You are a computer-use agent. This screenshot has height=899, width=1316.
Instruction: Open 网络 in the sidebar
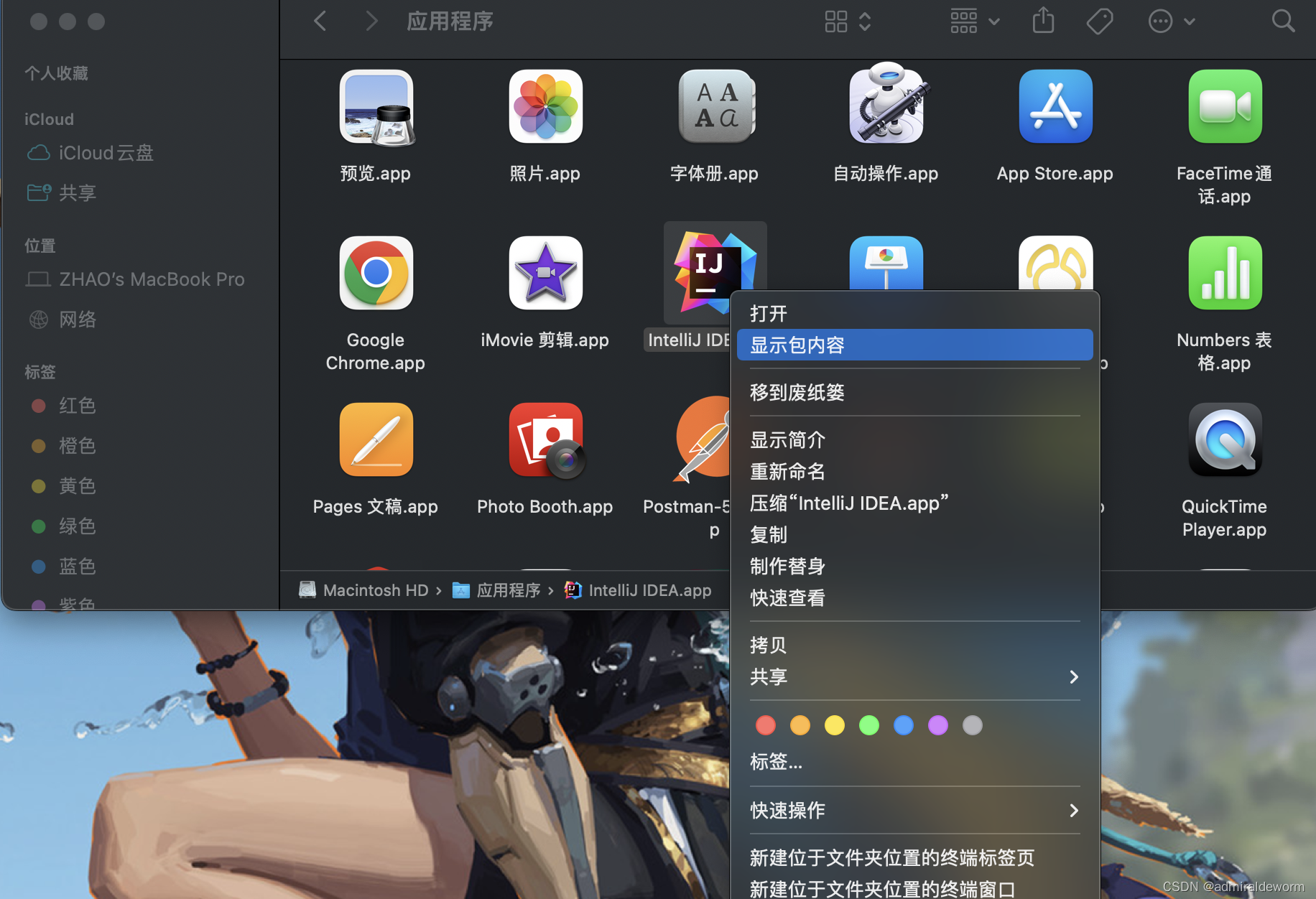pyautogui.click(x=62, y=320)
